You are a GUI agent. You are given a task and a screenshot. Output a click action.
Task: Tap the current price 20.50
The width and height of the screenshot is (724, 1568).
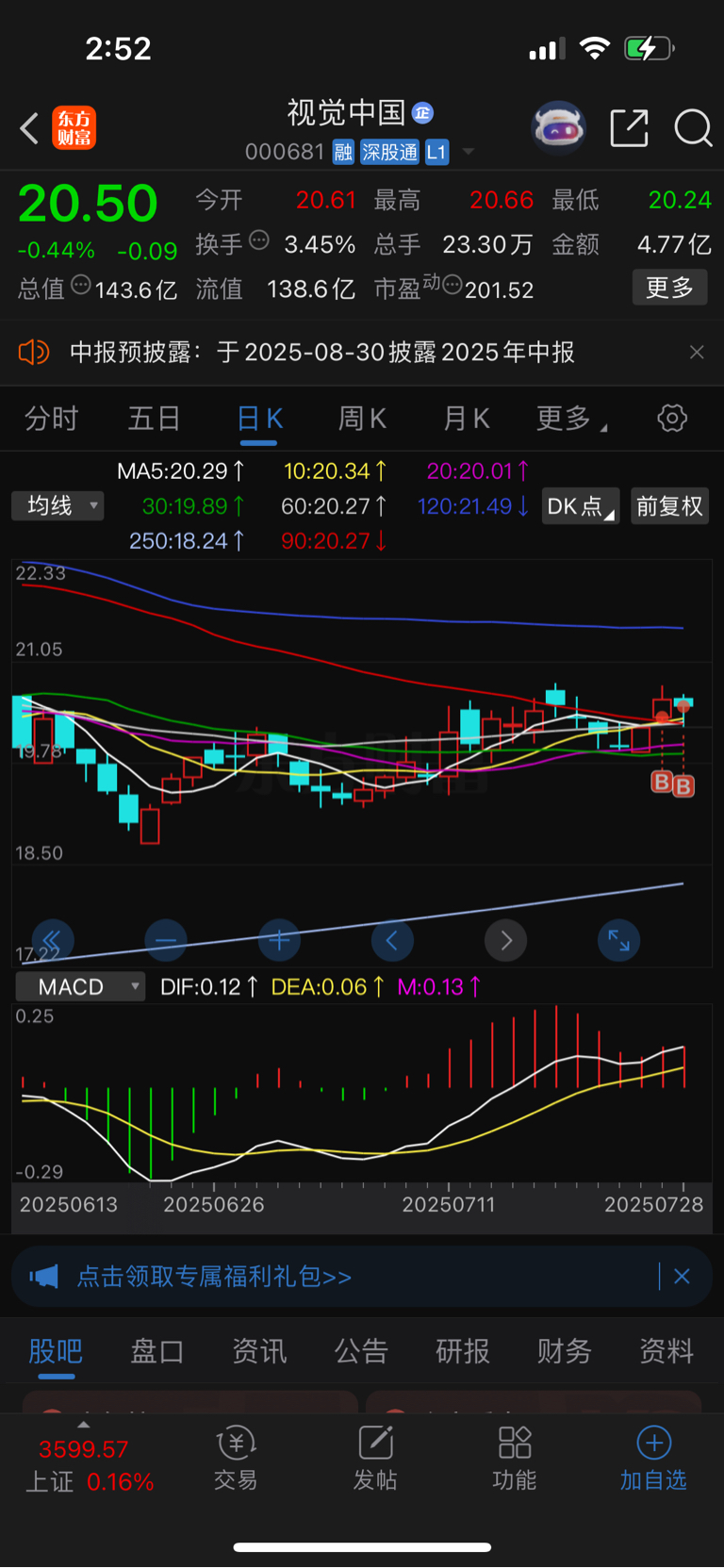click(x=88, y=204)
